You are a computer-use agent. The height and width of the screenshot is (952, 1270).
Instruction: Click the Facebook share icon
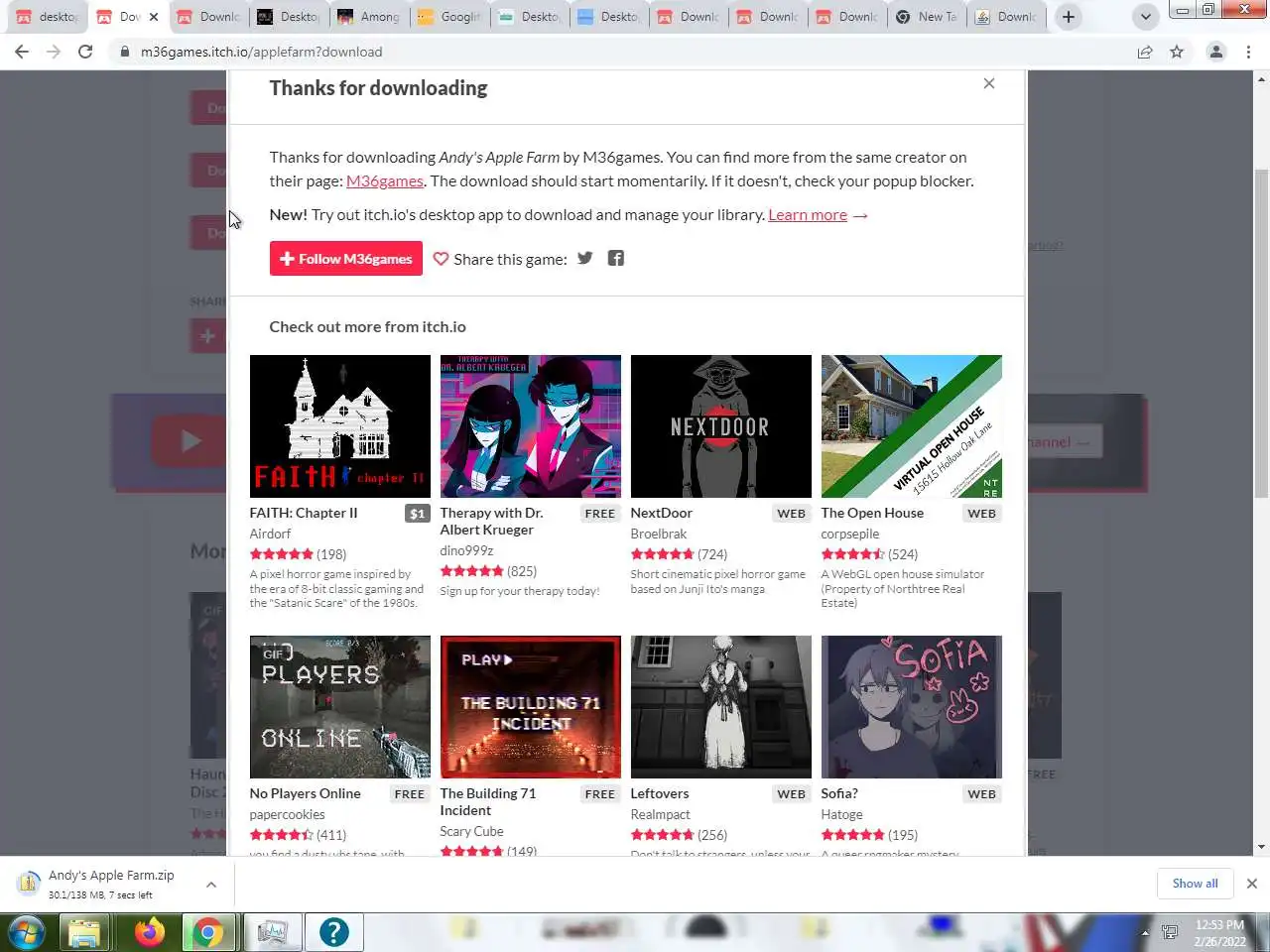pos(616,258)
